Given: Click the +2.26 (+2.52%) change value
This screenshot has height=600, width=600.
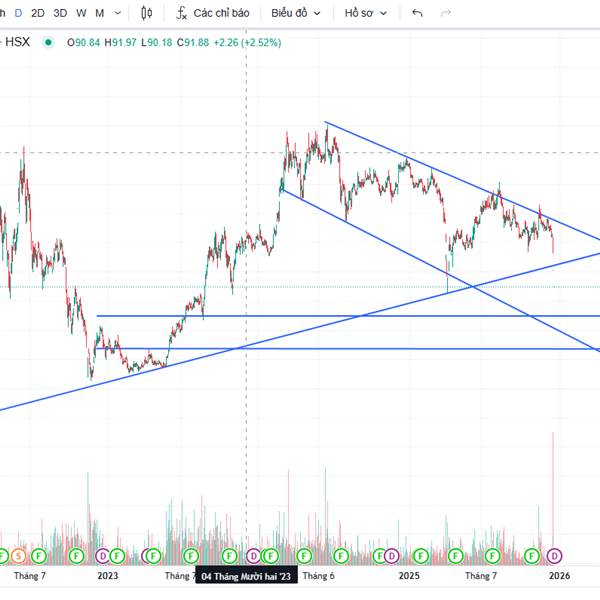Looking at the screenshot, I should pos(247,42).
